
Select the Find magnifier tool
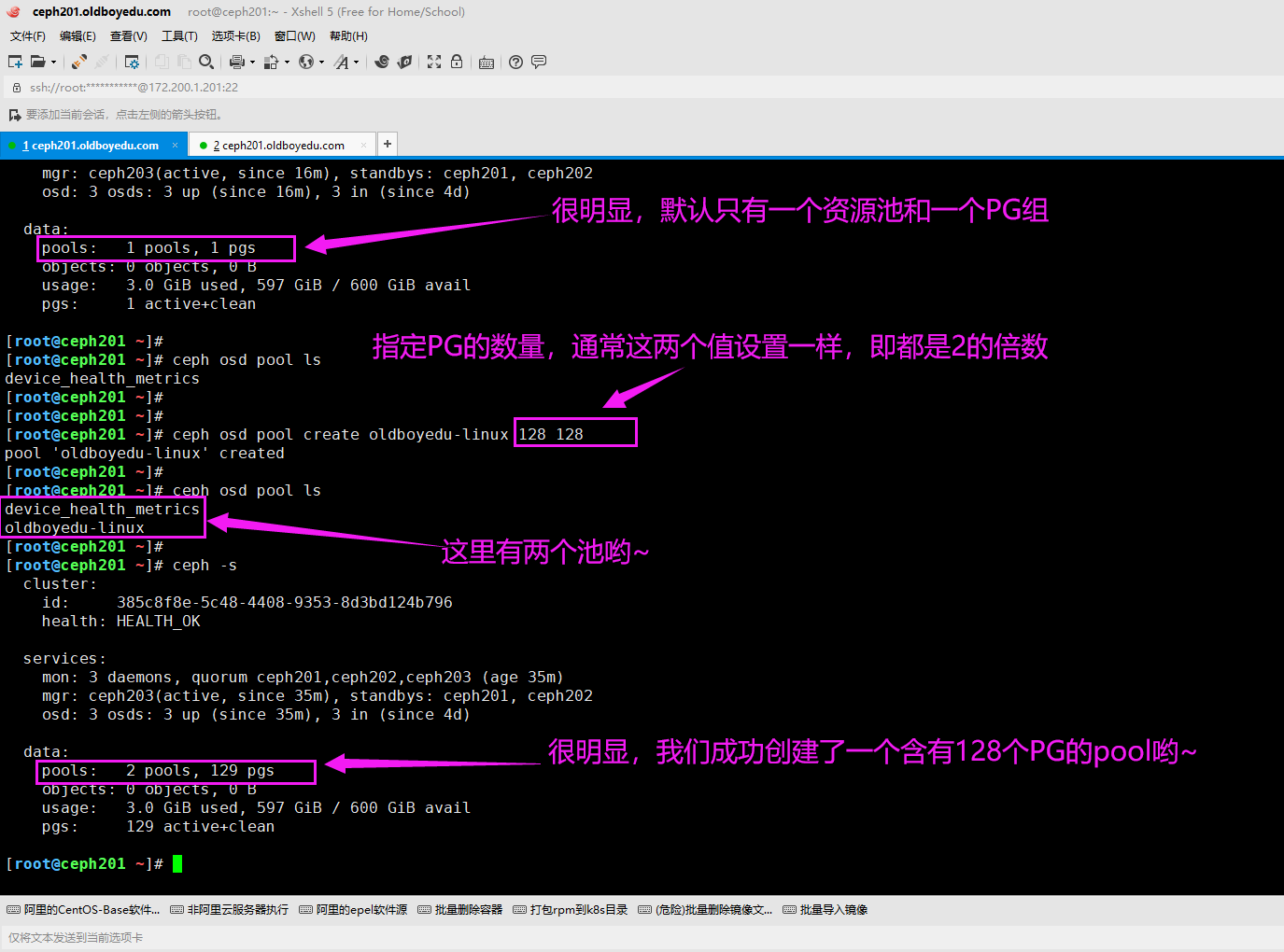[206, 62]
